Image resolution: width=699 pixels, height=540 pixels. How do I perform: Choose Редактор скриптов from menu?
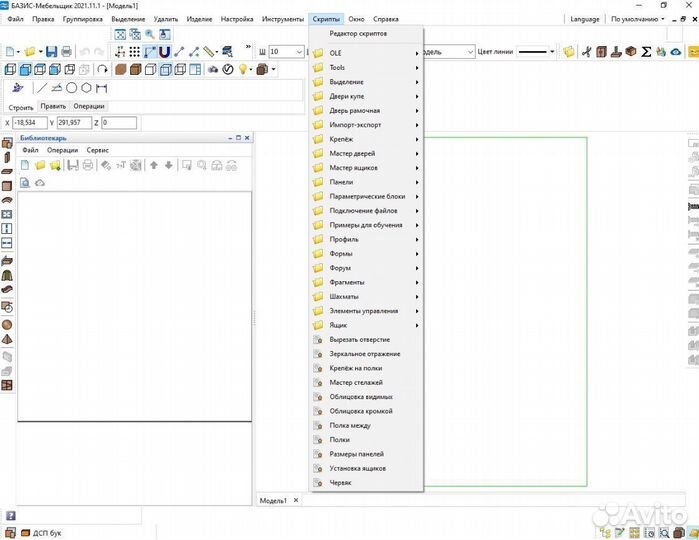[358, 34]
